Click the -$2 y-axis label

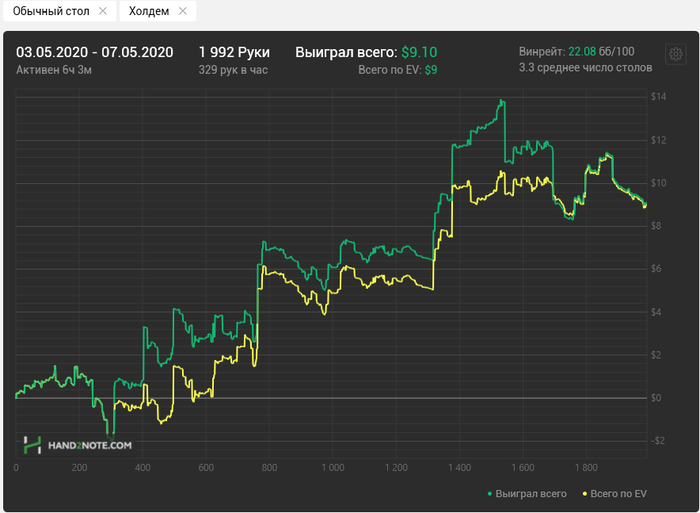(x=658, y=441)
